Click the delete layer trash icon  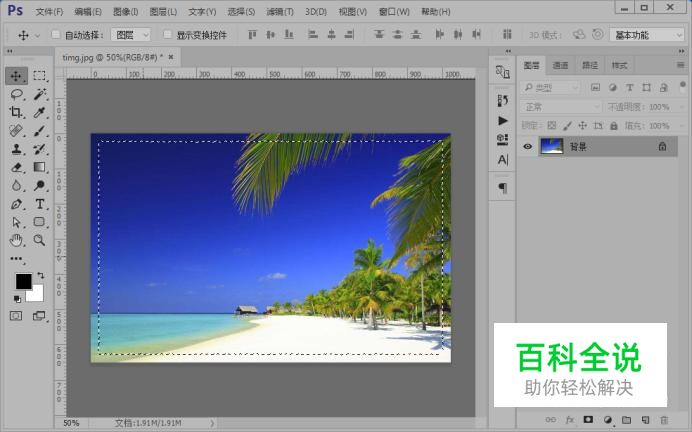coord(664,419)
